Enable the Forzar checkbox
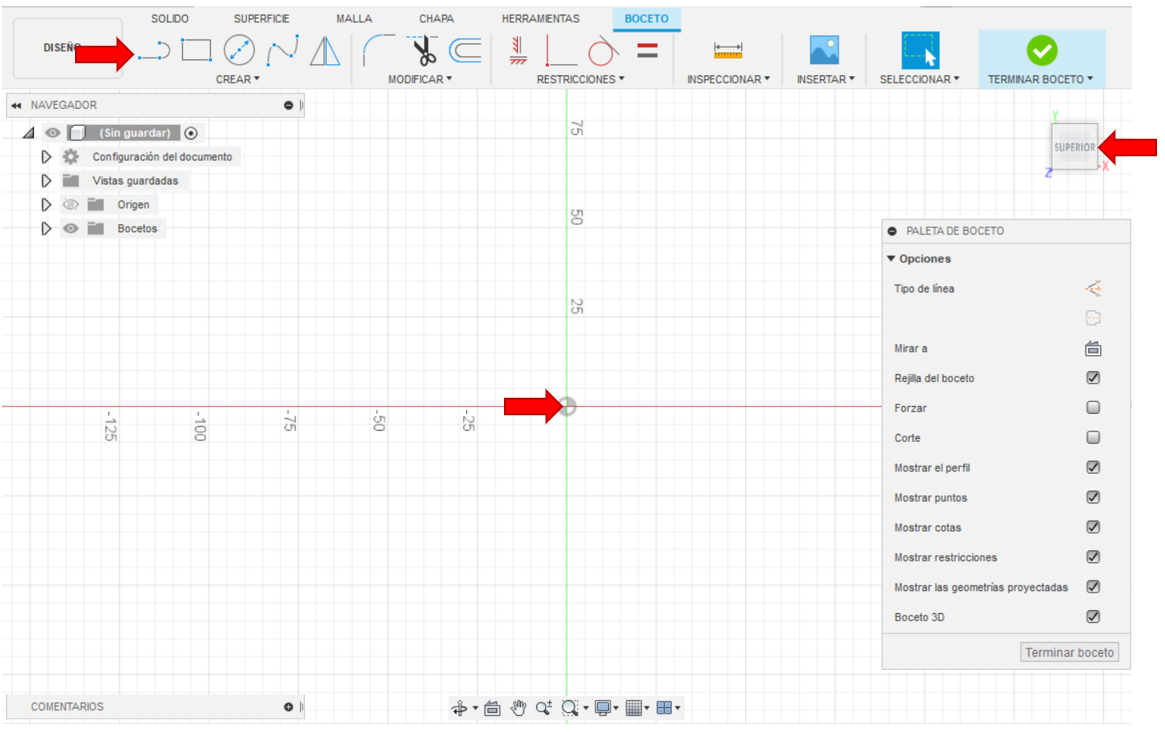This screenshot has width=1165, height=732. (x=1092, y=407)
